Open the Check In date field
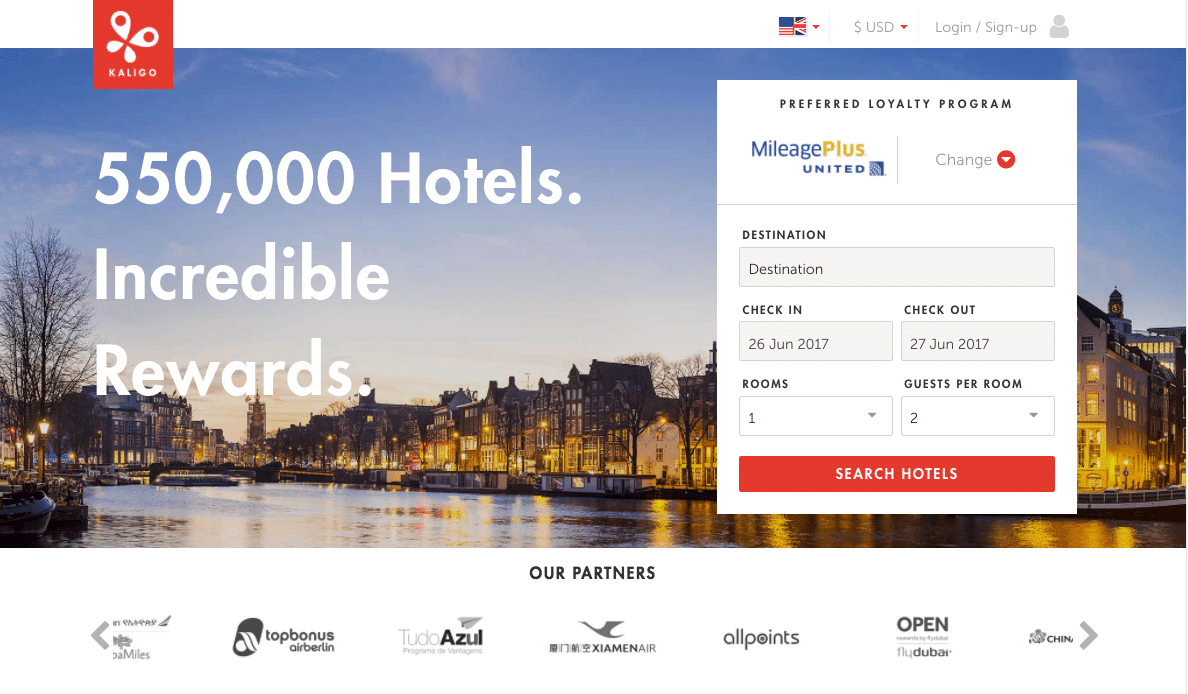 pyautogui.click(x=815, y=341)
